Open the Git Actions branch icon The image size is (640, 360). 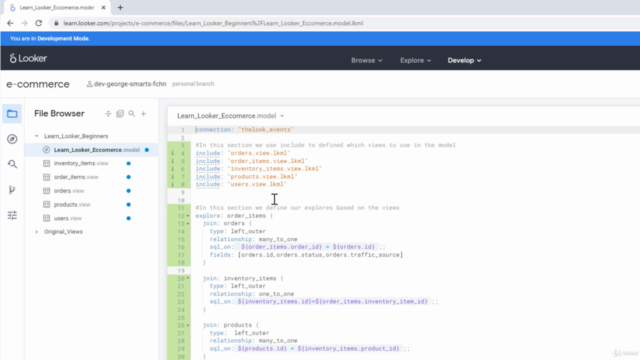(12, 189)
